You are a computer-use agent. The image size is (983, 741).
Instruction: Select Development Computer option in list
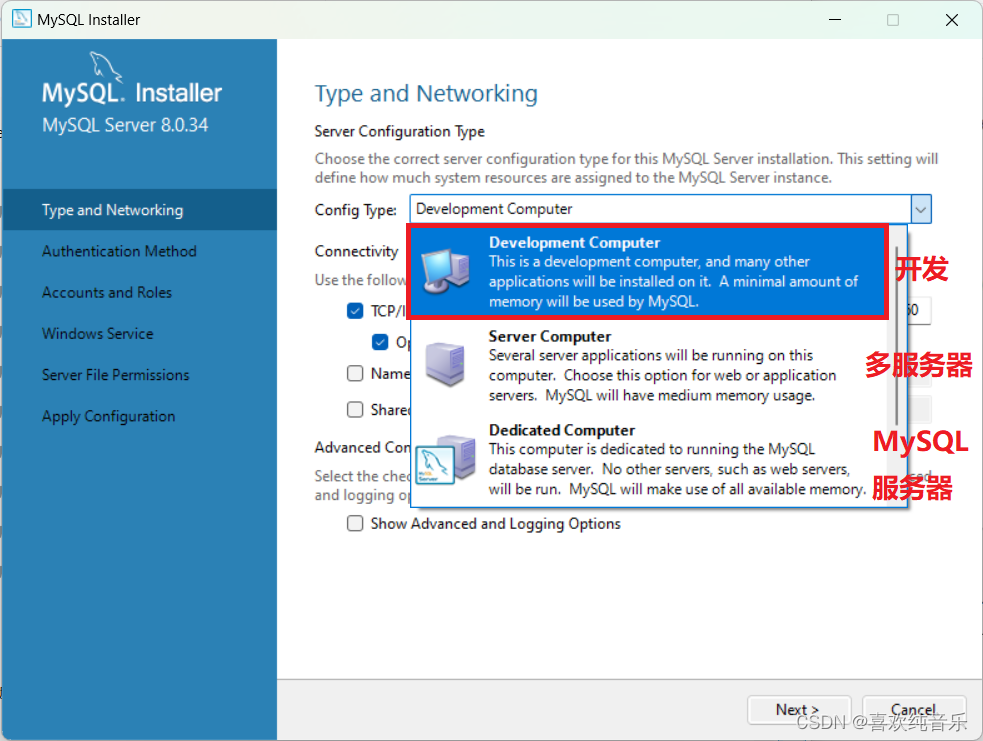(648, 272)
